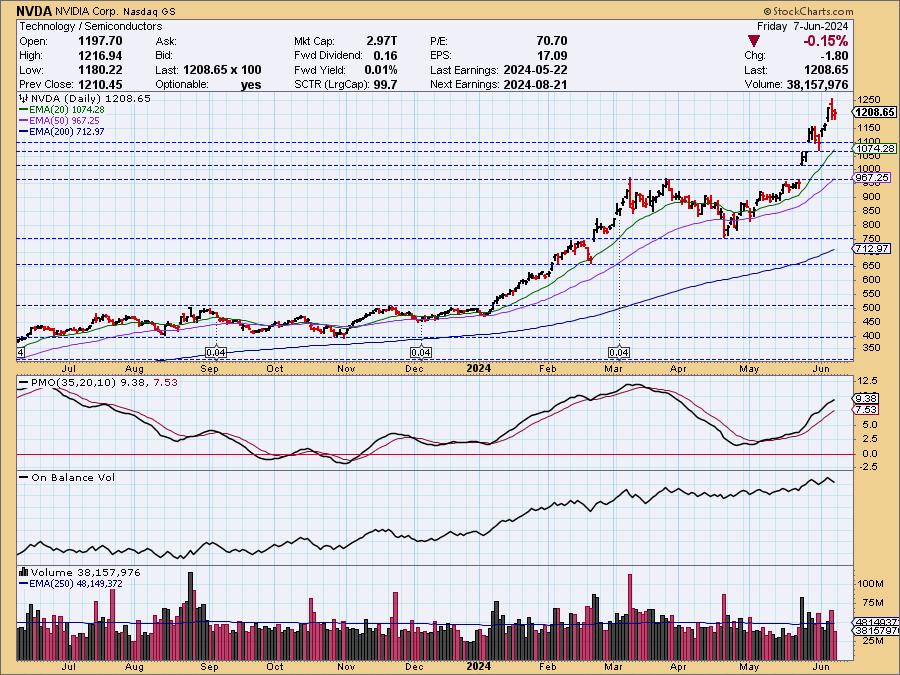Click the 1074.28 EMA tag on price axis
This screenshot has width=900, height=675.
click(x=873, y=148)
